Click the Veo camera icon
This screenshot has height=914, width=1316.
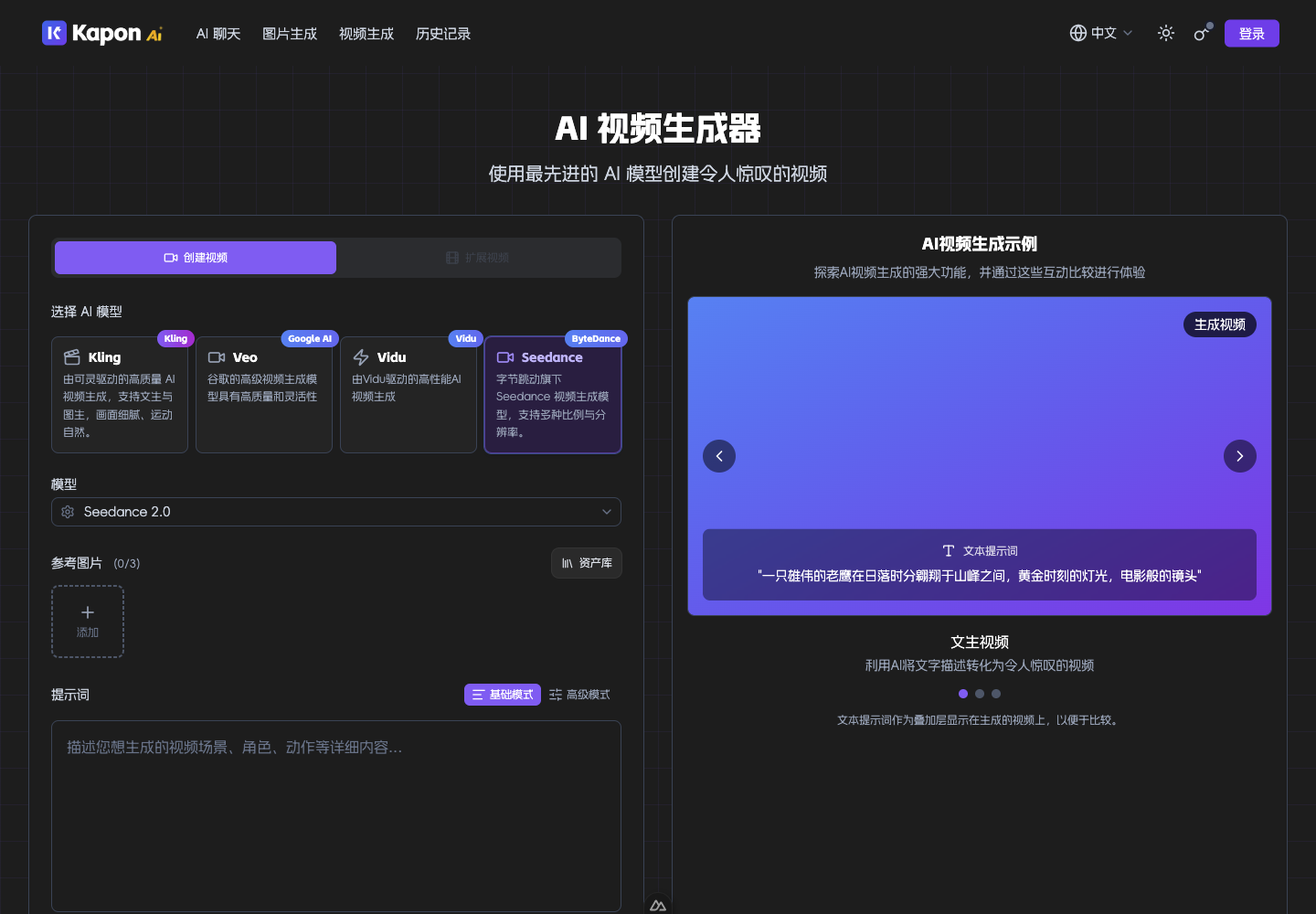tap(217, 357)
